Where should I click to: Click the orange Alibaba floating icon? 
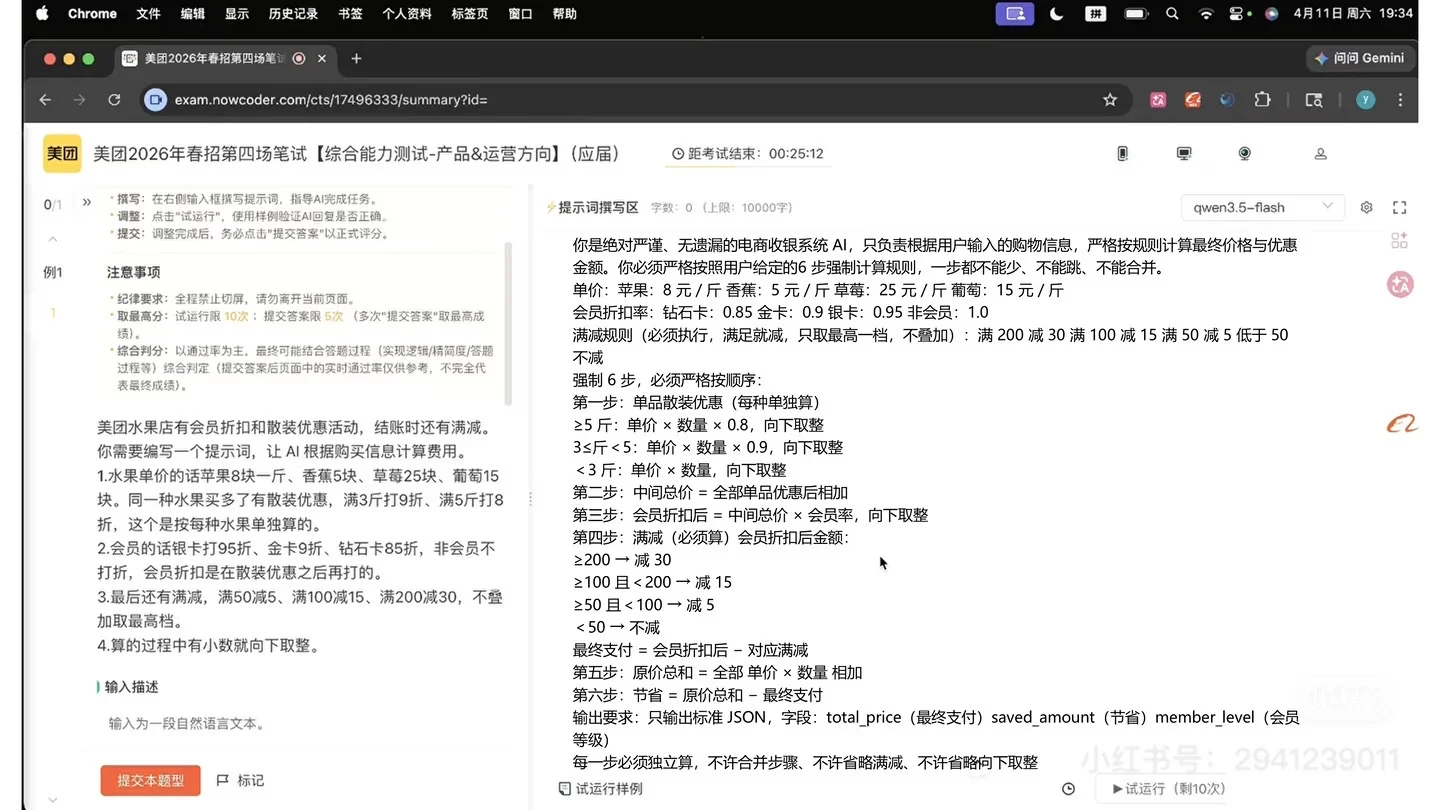1401,425
